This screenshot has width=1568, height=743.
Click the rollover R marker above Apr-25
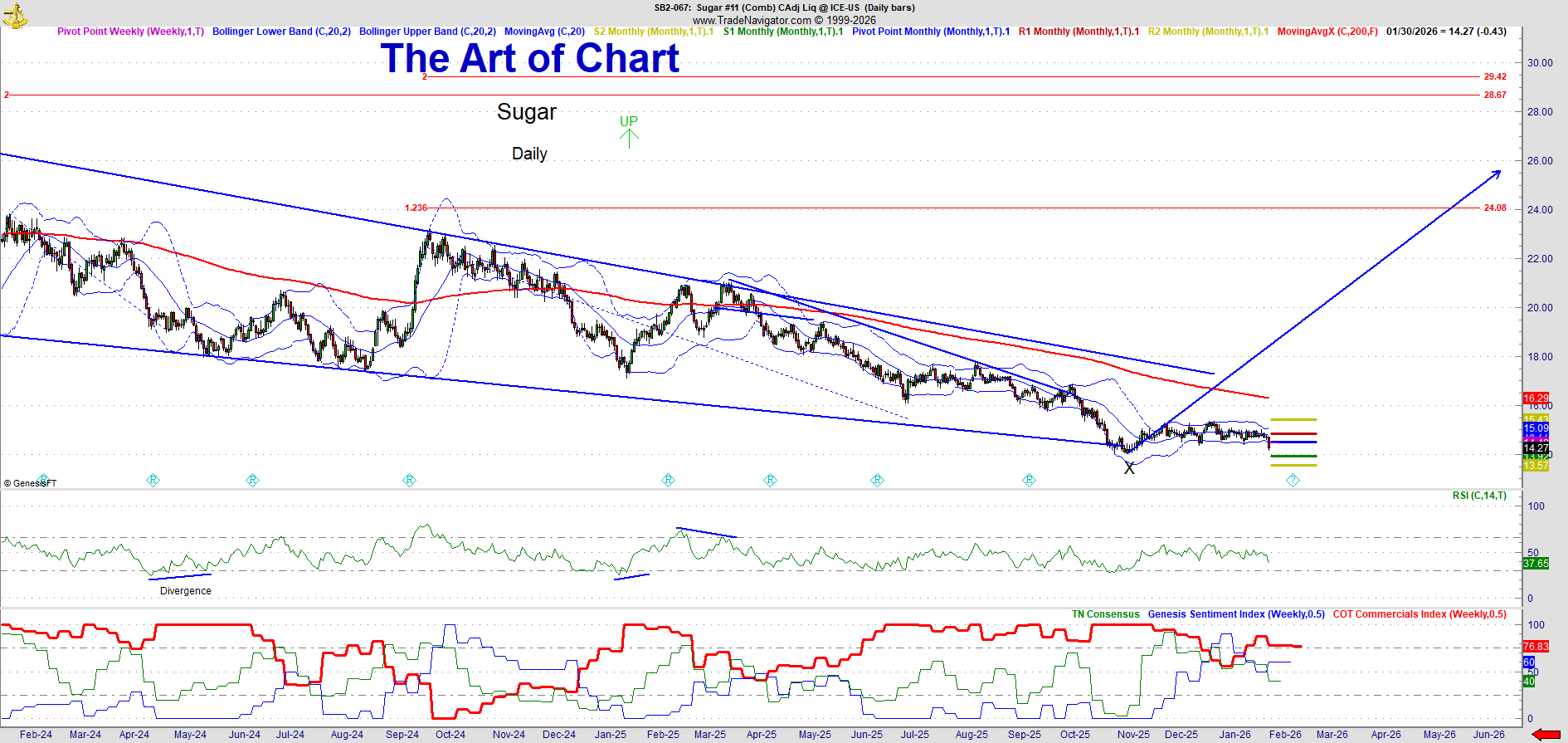click(770, 481)
